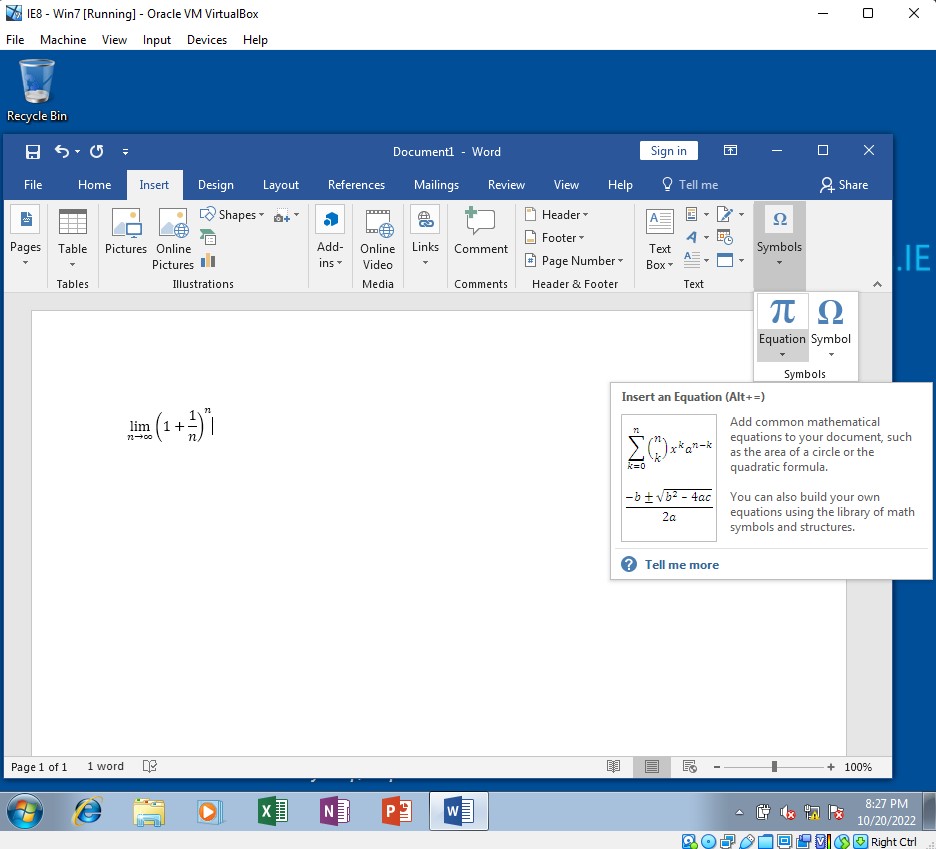This screenshot has width=936, height=849.
Task: Click the zoom in plus button
Action: [830, 767]
